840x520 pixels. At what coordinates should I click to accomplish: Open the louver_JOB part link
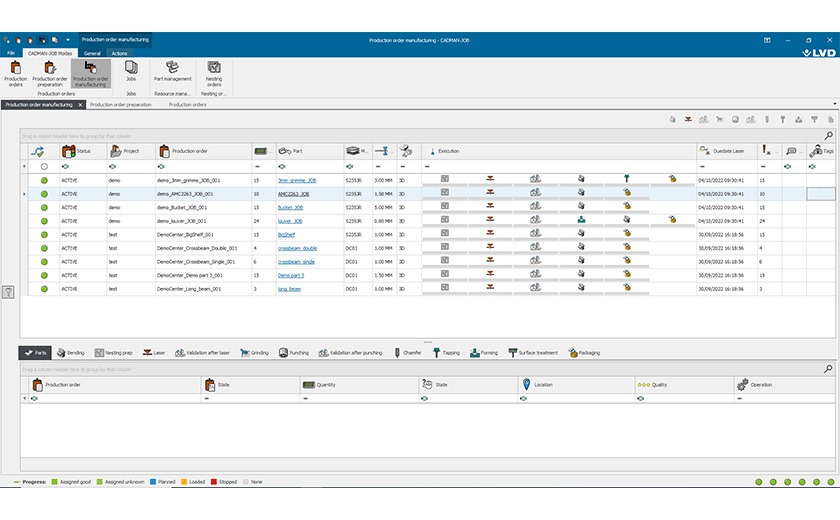(290, 221)
